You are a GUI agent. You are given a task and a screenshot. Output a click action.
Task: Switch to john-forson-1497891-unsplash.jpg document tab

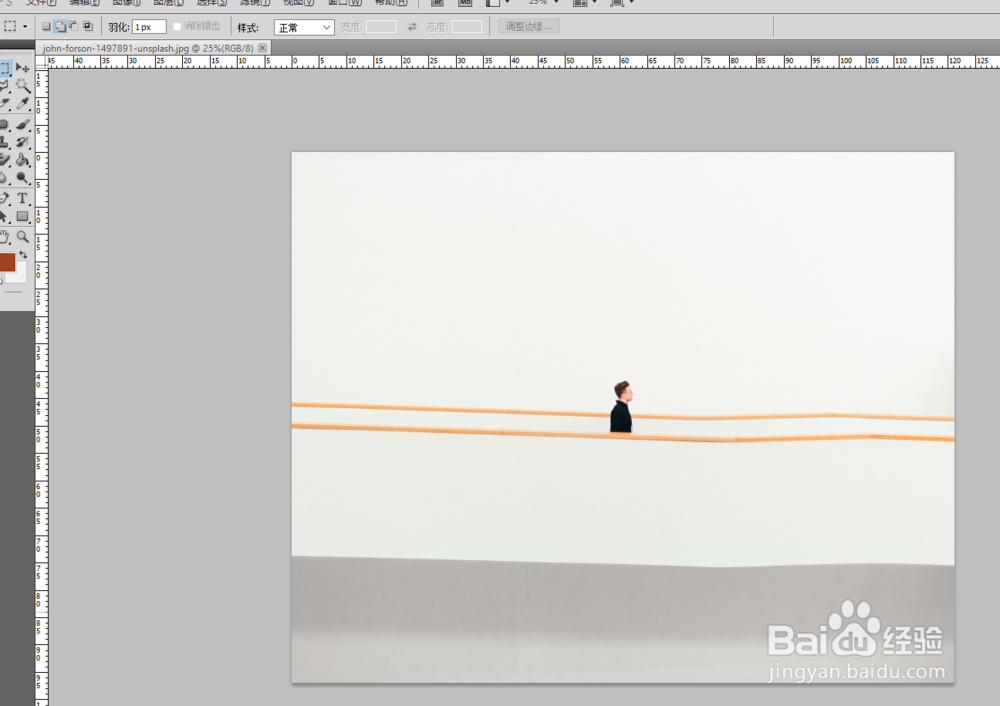click(148, 48)
